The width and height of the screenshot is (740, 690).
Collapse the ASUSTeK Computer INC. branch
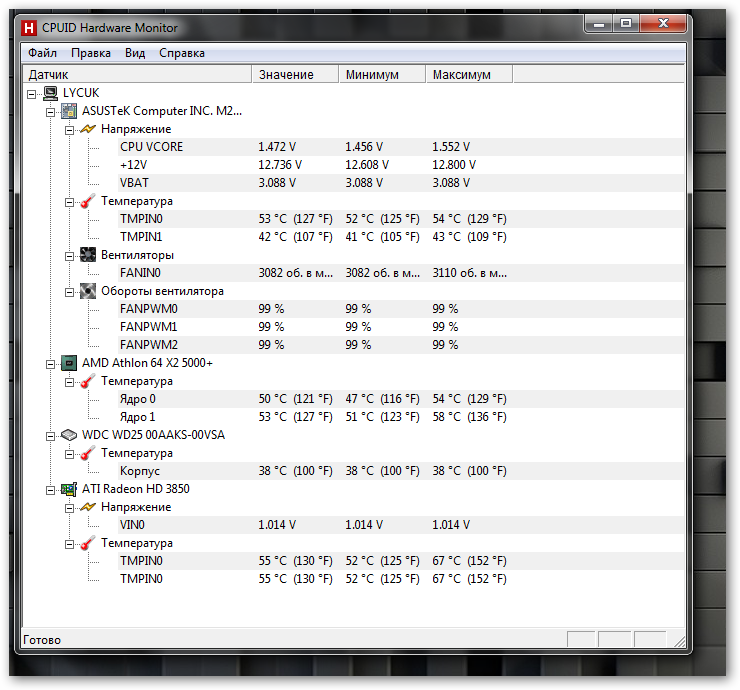point(51,111)
